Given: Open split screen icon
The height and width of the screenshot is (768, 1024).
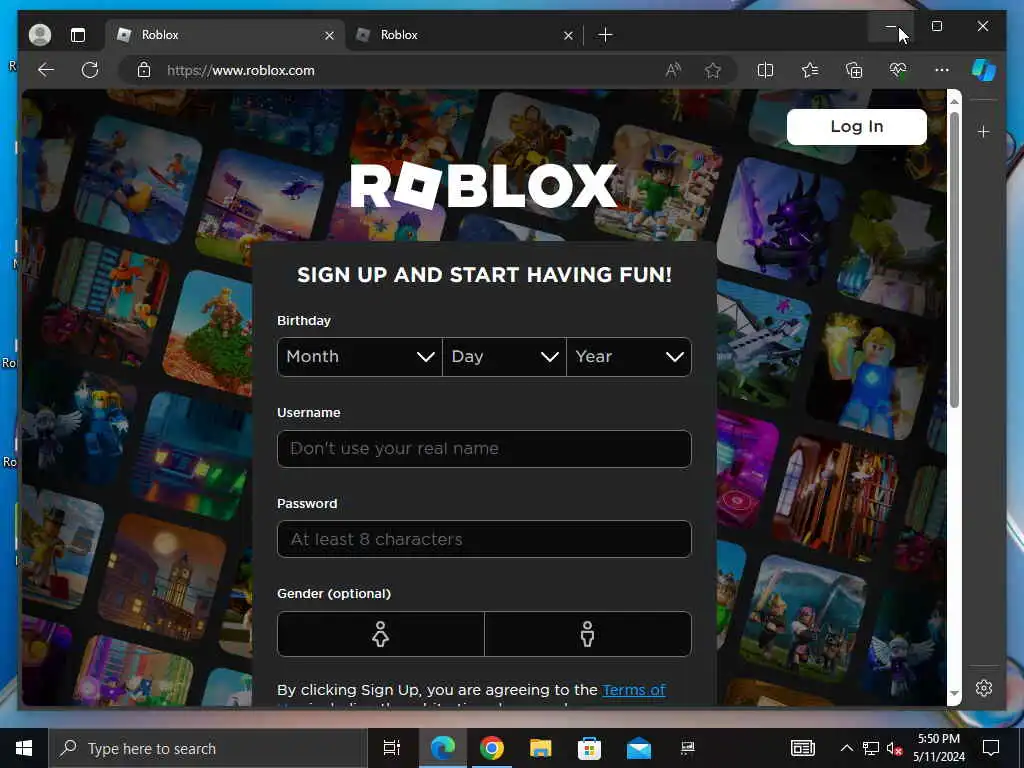Looking at the screenshot, I should [x=765, y=70].
